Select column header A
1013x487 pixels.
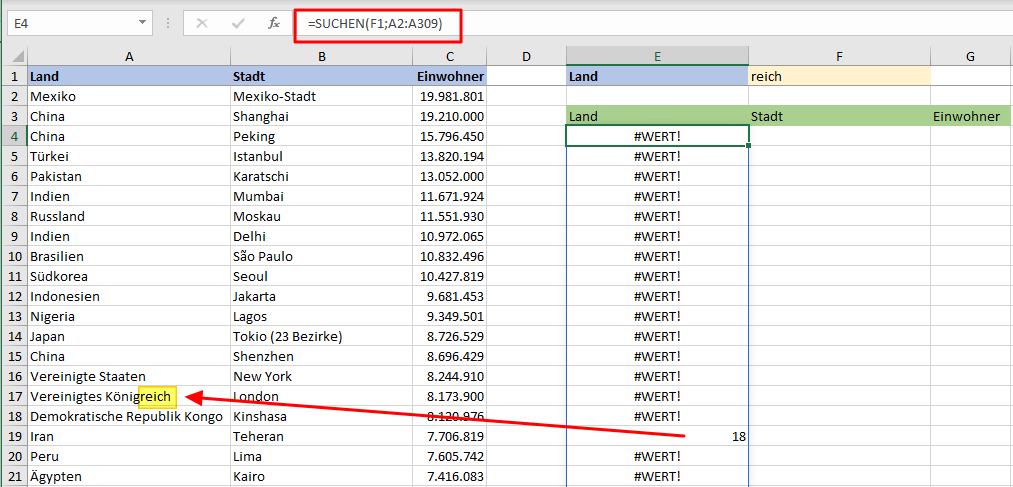pyautogui.click(x=128, y=57)
